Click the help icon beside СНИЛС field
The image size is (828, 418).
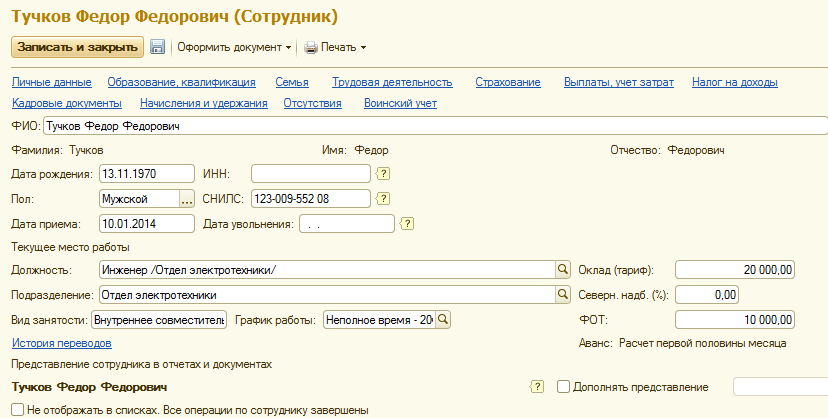(383, 198)
